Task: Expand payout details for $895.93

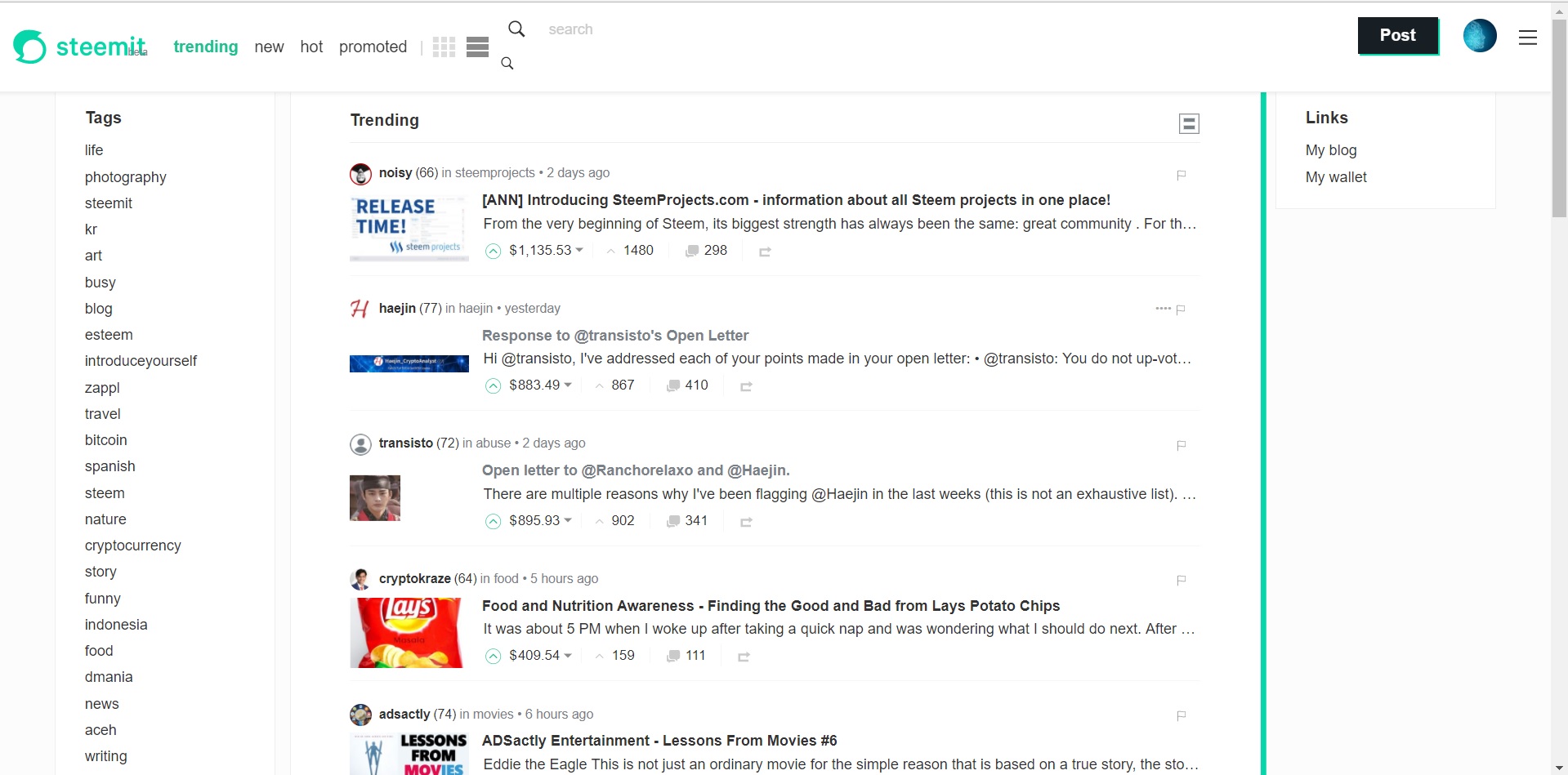Action: pos(540,520)
